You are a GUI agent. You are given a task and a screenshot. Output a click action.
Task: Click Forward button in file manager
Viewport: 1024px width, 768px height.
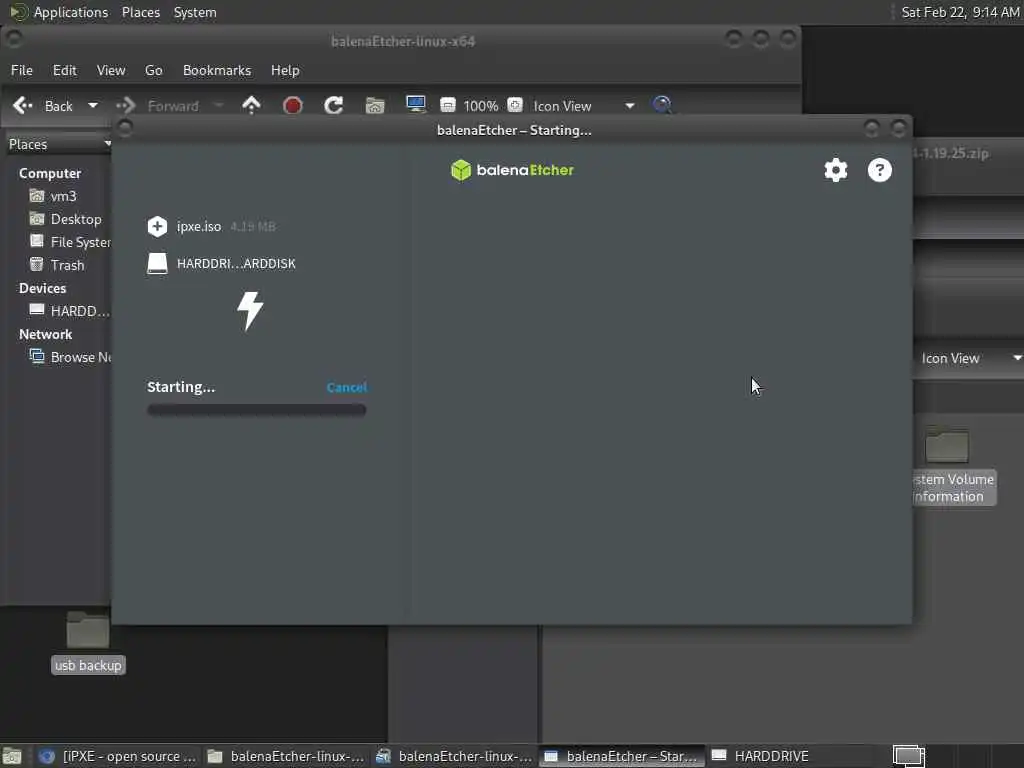click(x=159, y=106)
